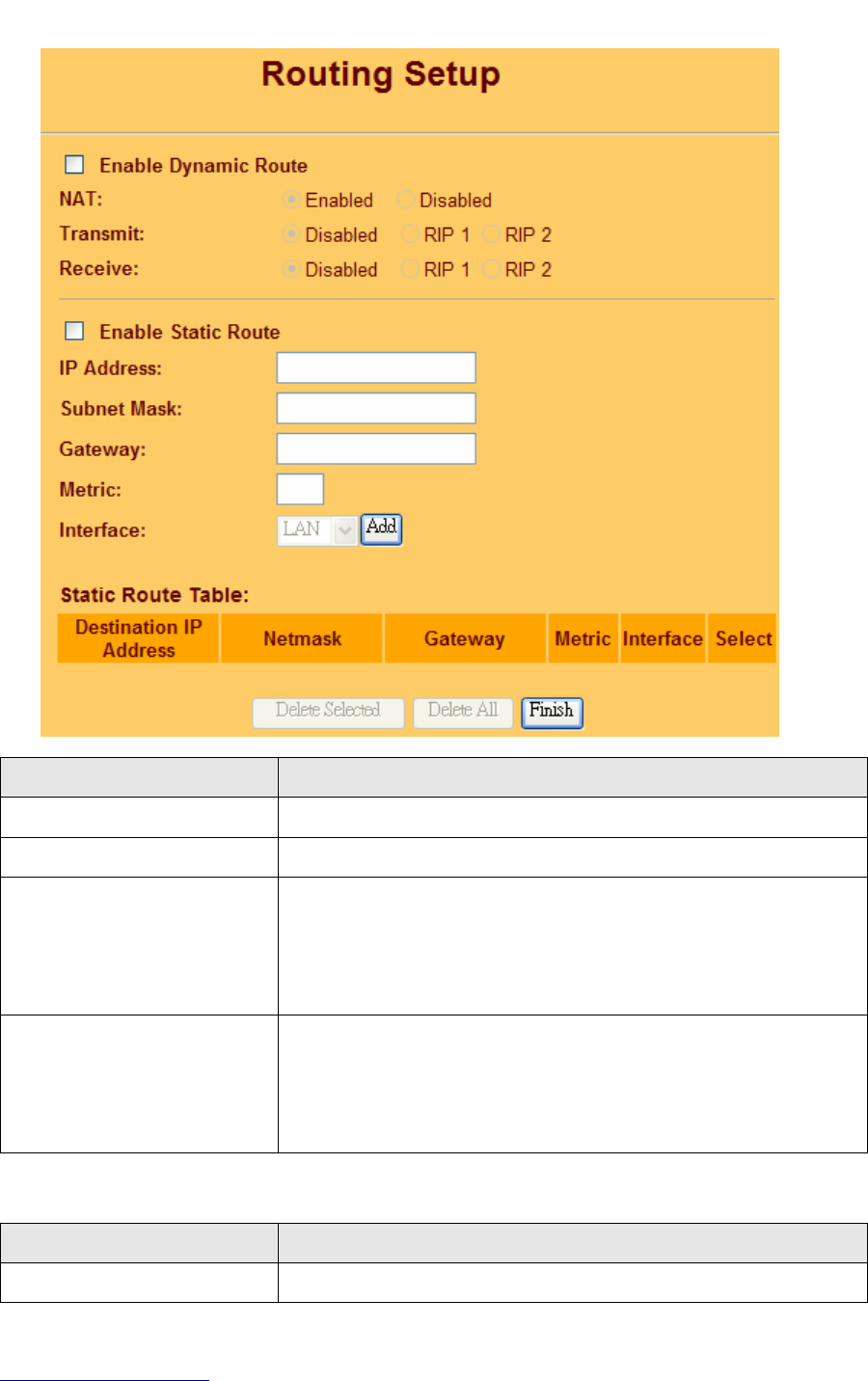This screenshot has height=1381, width=868.
Task: Click the Subnet Mask input field
Action: [x=376, y=408]
